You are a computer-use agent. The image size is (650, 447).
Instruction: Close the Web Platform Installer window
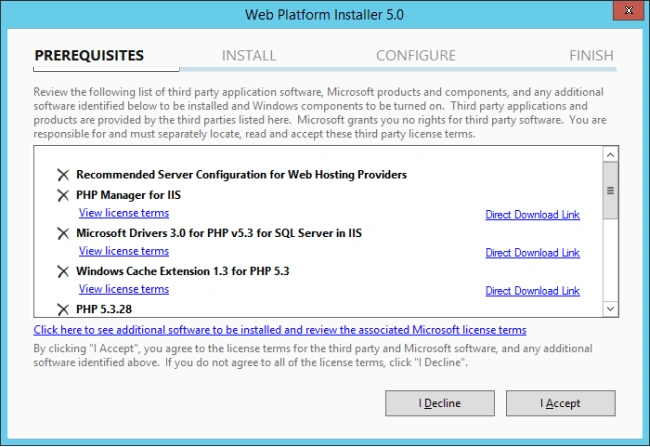pyautogui.click(x=628, y=10)
